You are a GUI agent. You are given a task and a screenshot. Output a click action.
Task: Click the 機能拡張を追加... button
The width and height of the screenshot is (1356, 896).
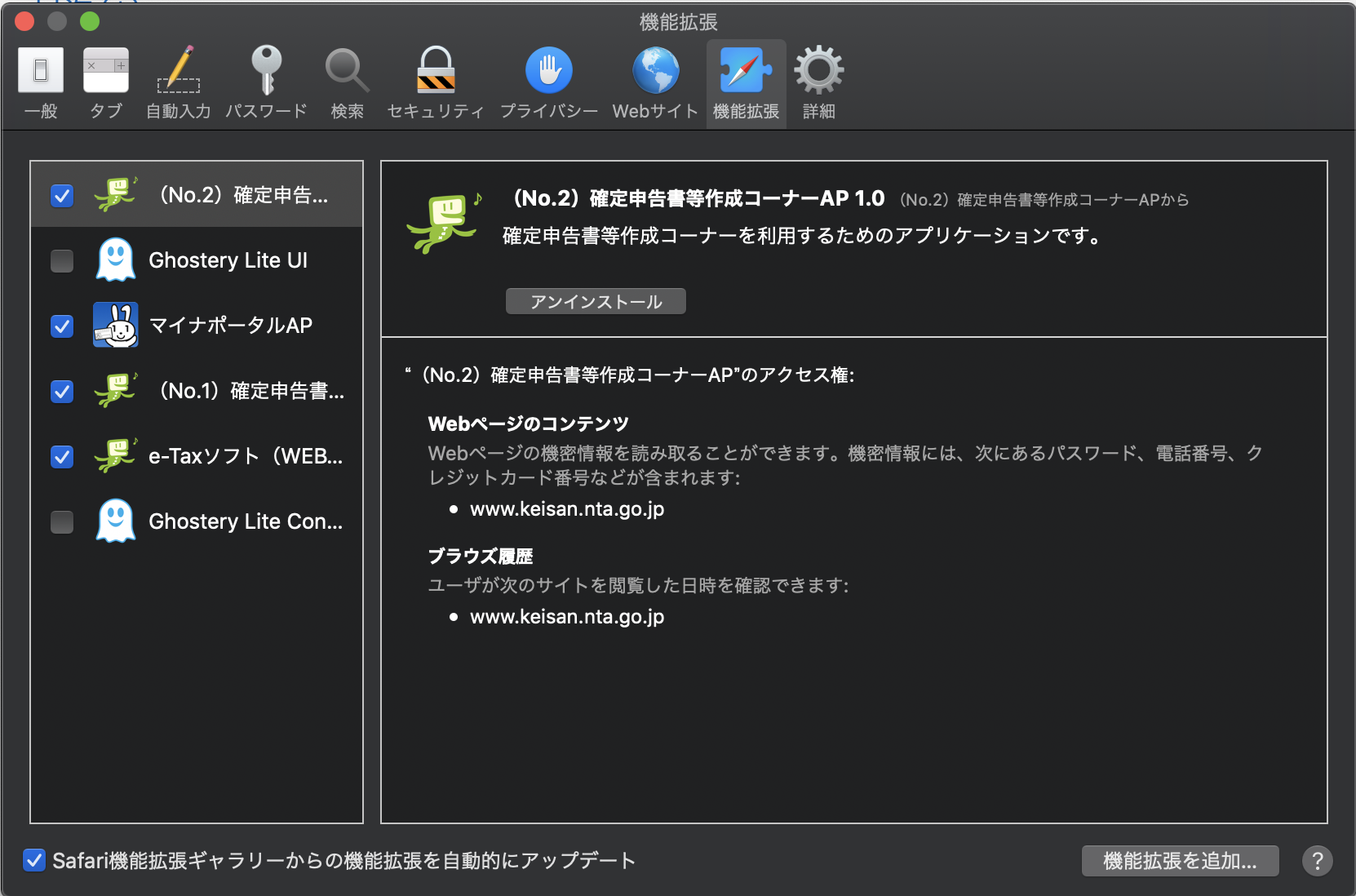click(x=1180, y=861)
